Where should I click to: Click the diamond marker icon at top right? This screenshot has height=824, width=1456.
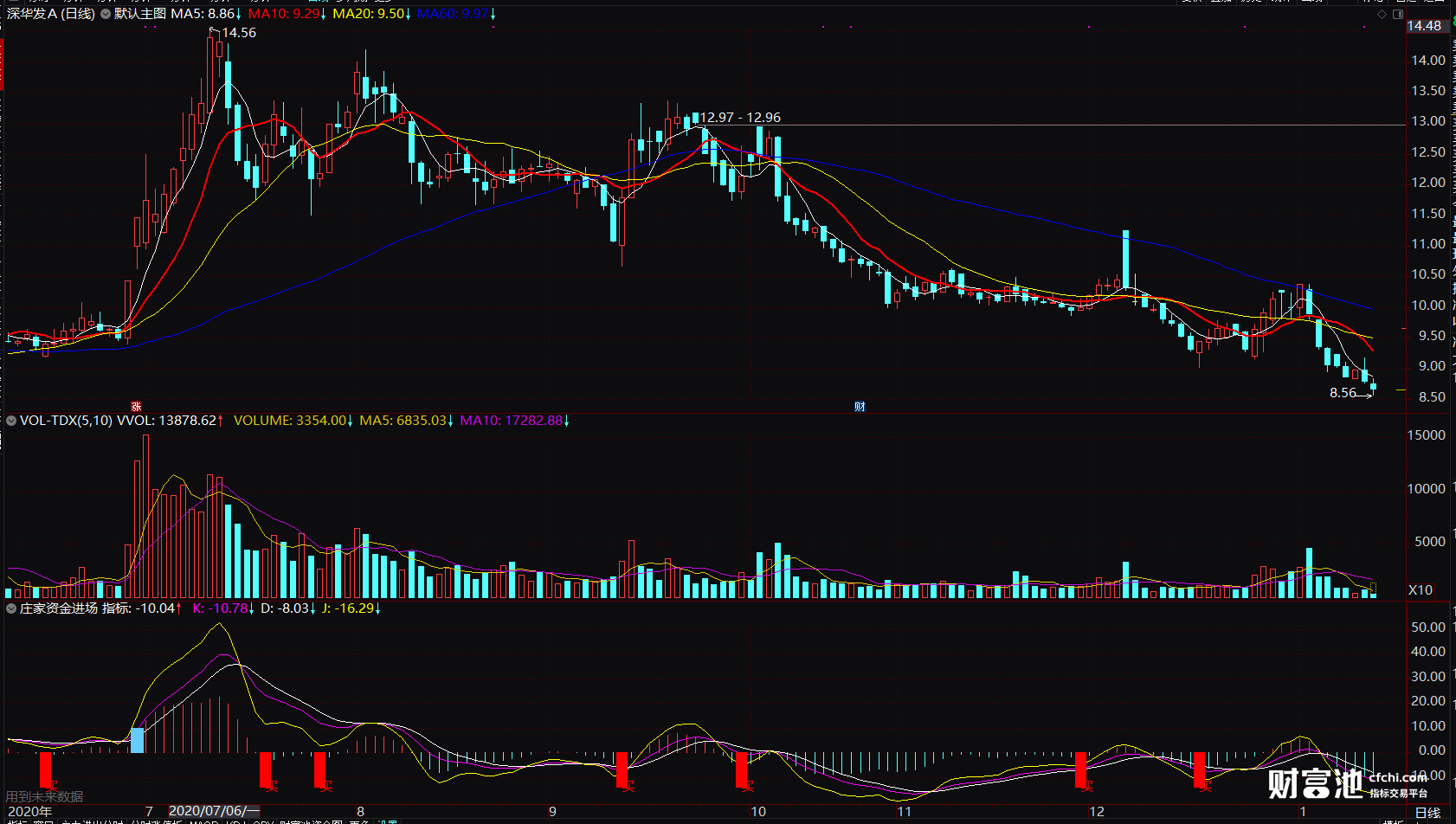pyautogui.click(x=1382, y=14)
